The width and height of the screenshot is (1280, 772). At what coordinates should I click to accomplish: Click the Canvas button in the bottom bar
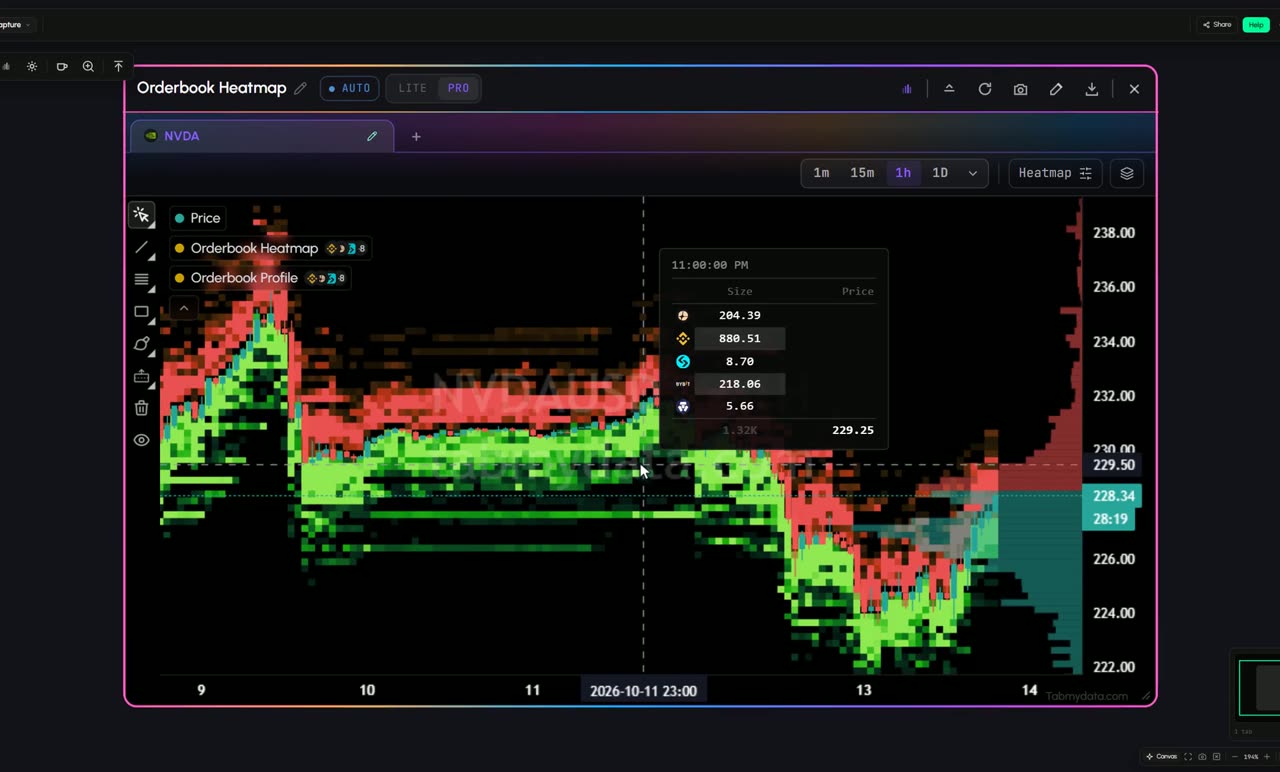pyautogui.click(x=1161, y=757)
